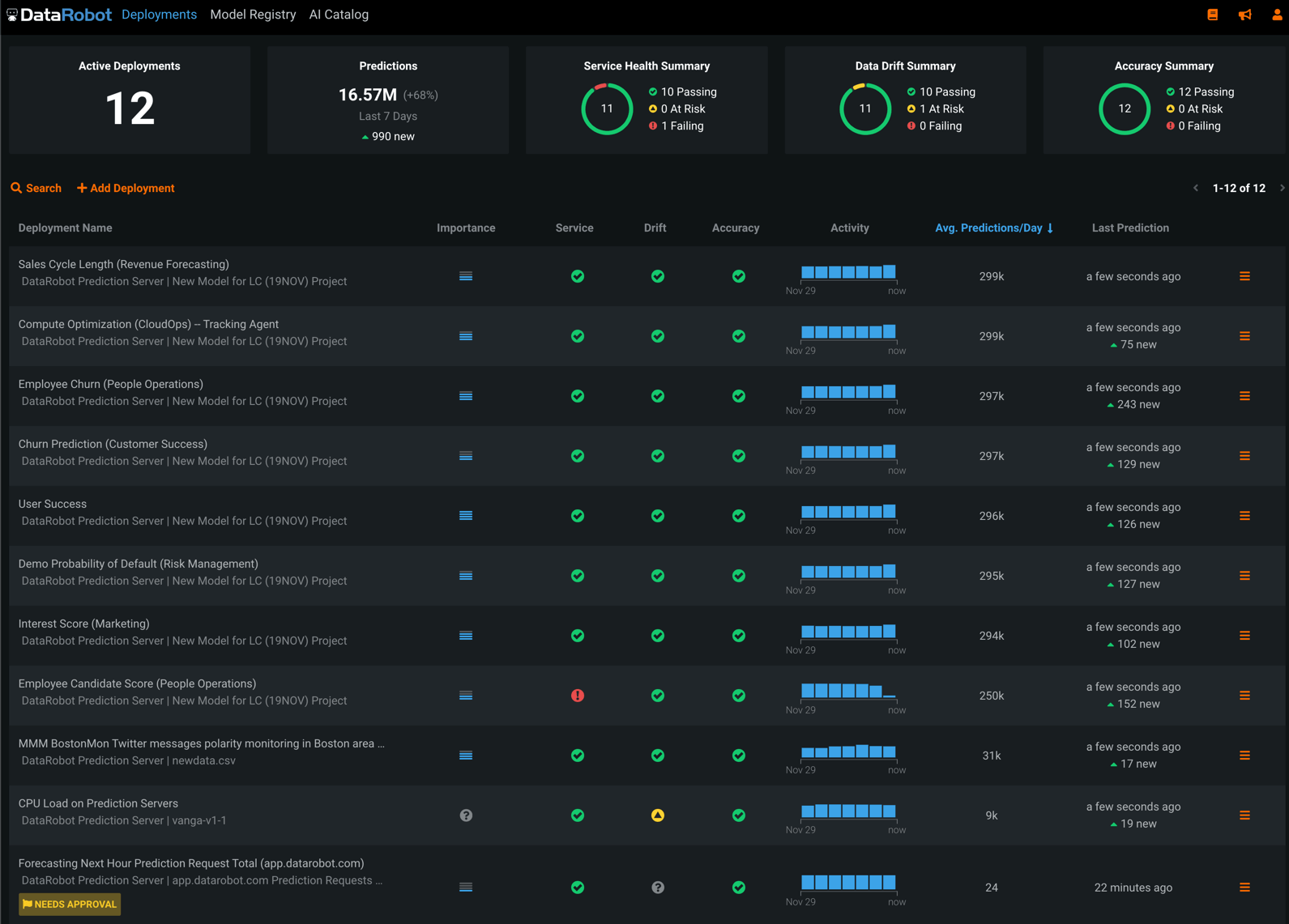Click '16.57M' predictions value

(368, 95)
